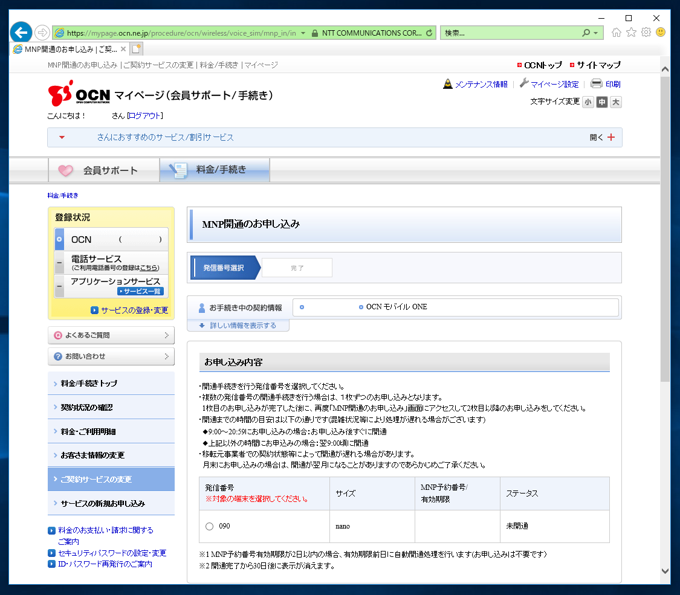Click the wrench icon for マイページ設定
The height and width of the screenshot is (595, 680).
click(524, 83)
